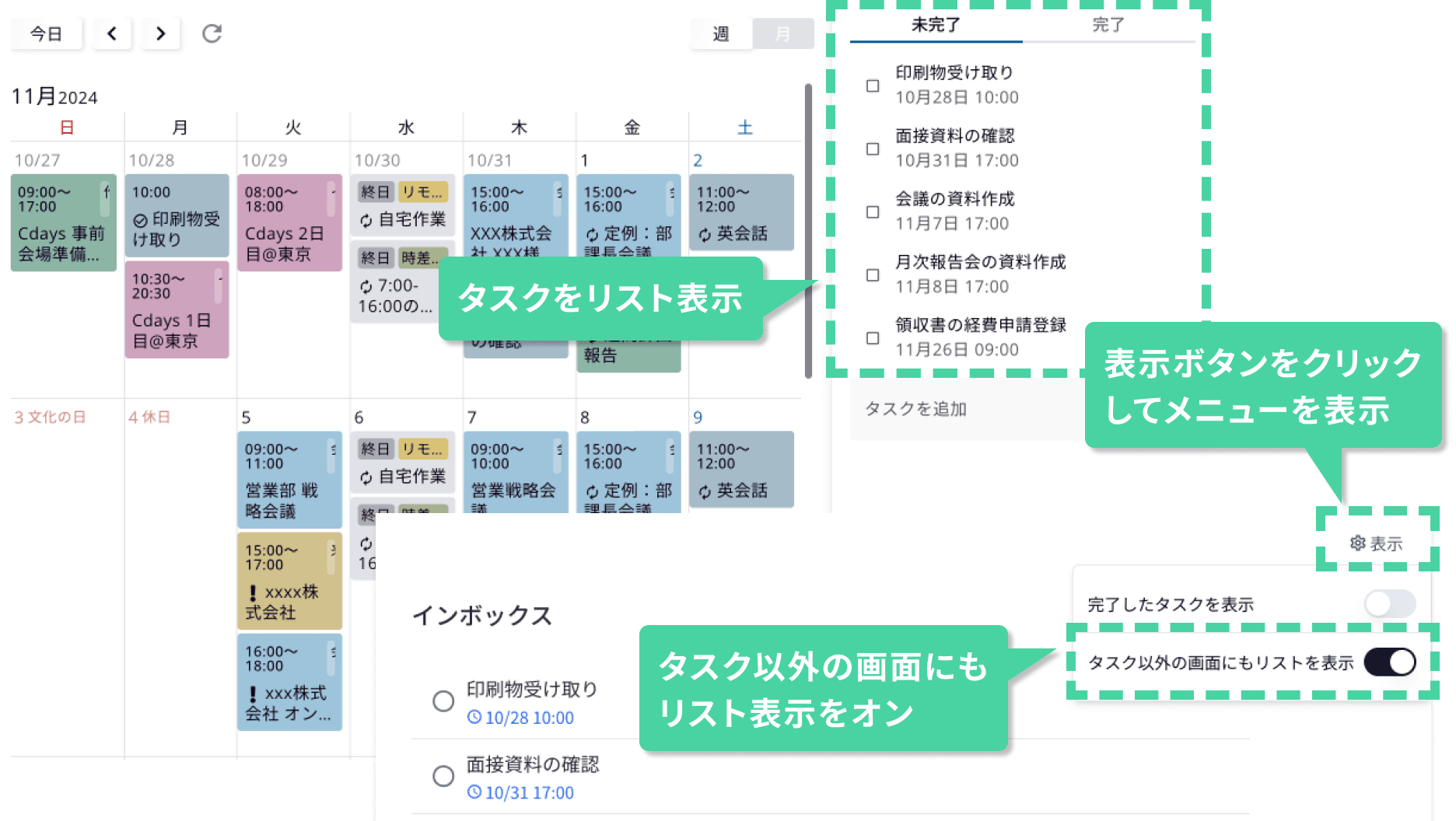Click the calendar vertical scrollbar

tap(808, 231)
